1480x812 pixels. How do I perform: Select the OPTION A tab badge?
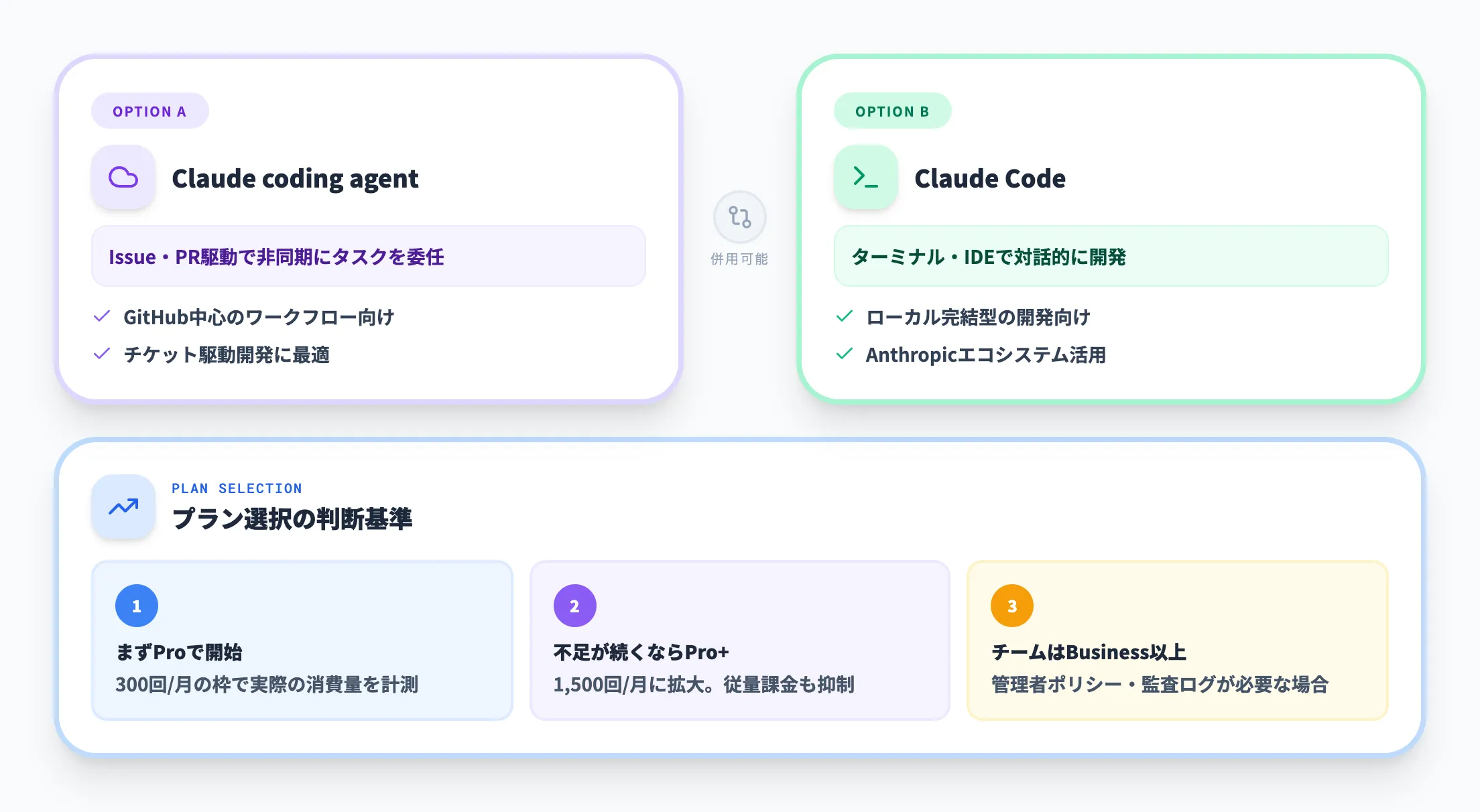click(149, 111)
